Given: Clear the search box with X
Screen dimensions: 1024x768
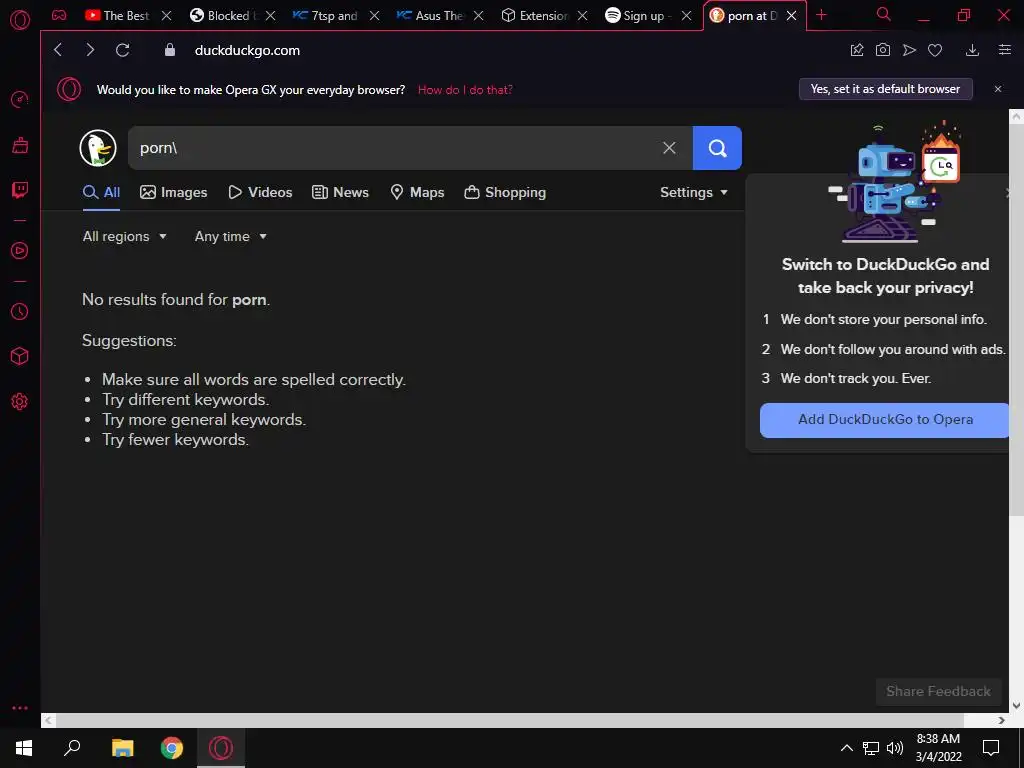Looking at the screenshot, I should [x=669, y=148].
